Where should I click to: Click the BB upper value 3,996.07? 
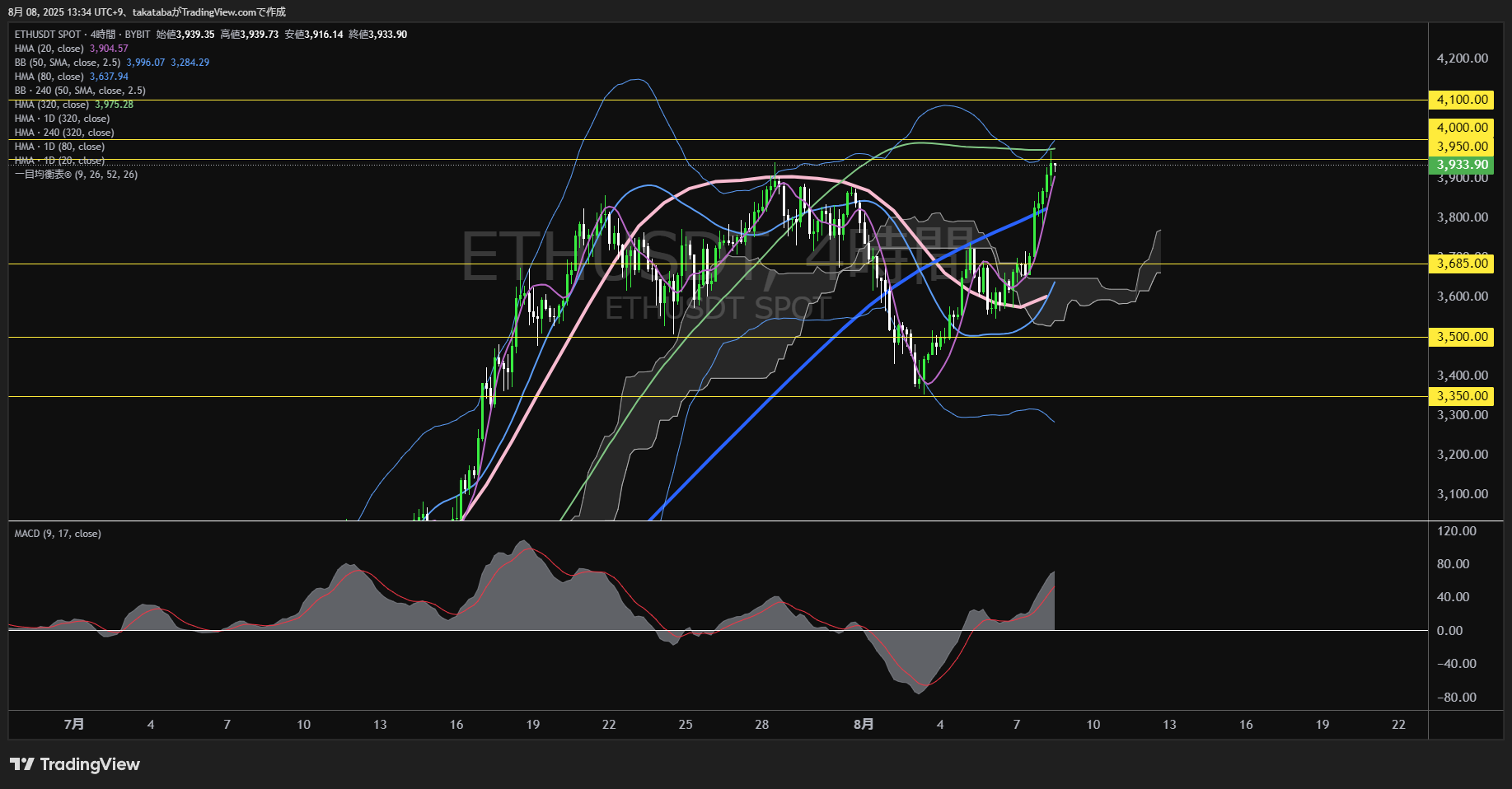[x=146, y=63]
